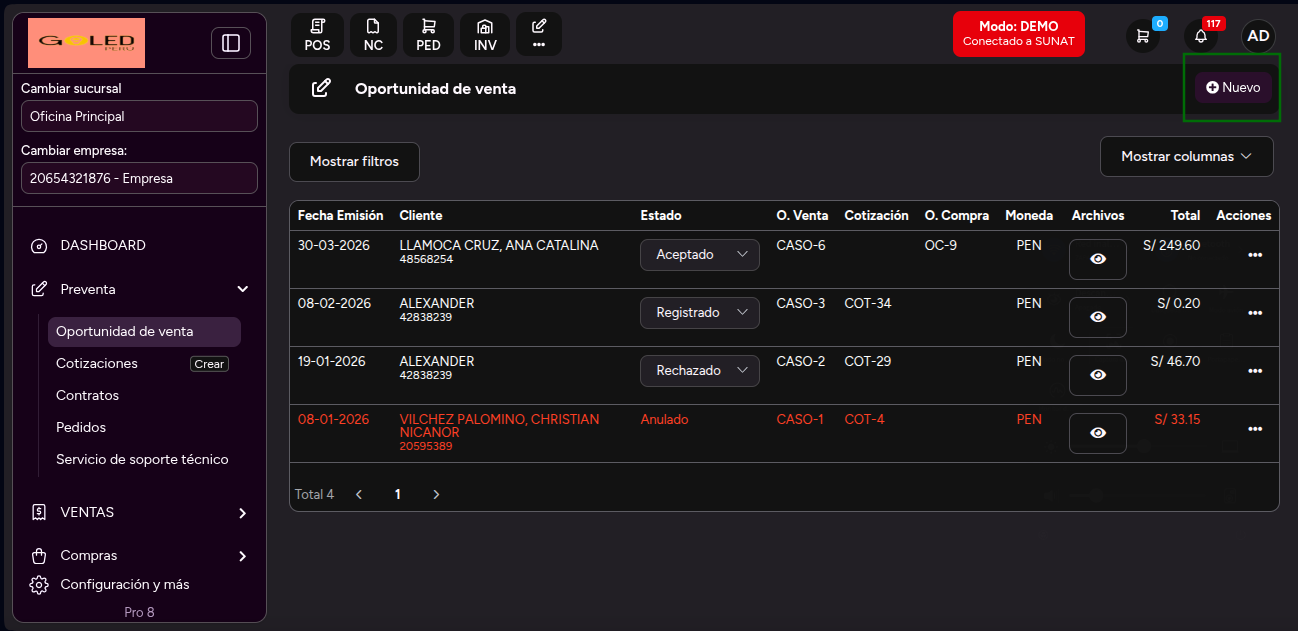Collapse the Preventa menu chevron
This screenshot has height=631, width=1298.
[242, 289]
